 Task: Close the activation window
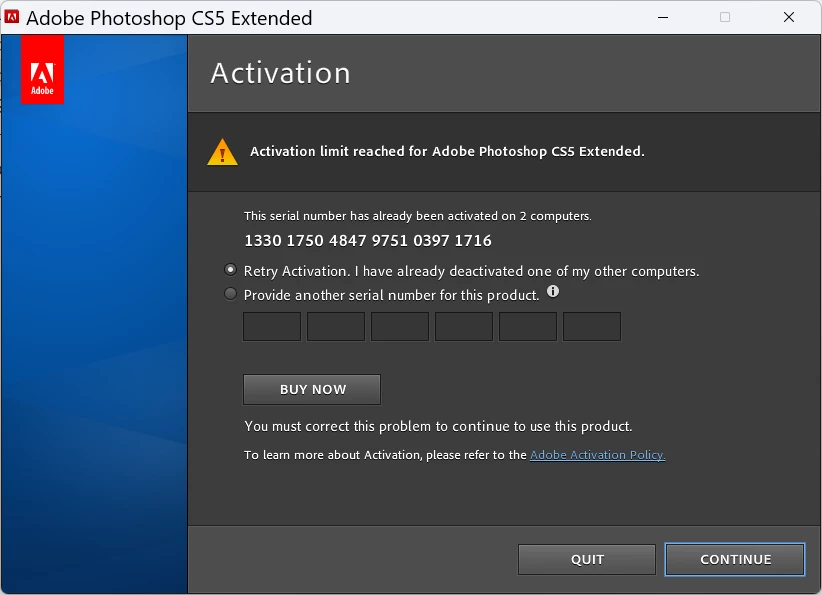click(x=789, y=17)
